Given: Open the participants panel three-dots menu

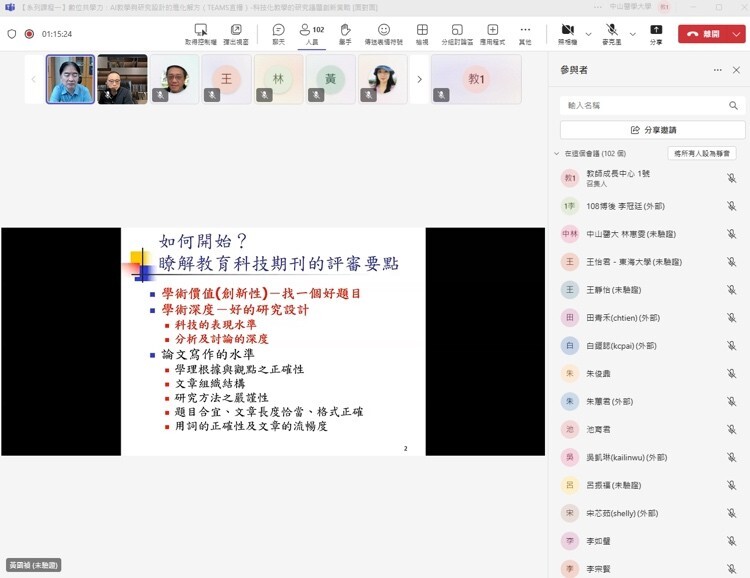Looking at the screenshot, I should (x=717, y=70).
